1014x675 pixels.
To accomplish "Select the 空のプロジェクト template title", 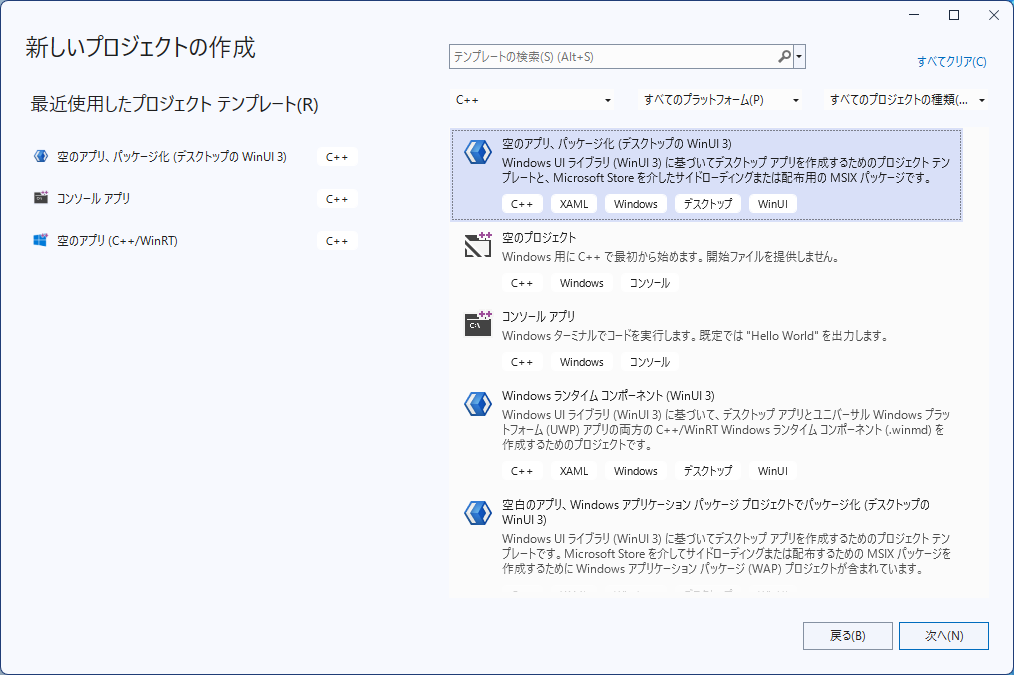I will click(539, 237).
